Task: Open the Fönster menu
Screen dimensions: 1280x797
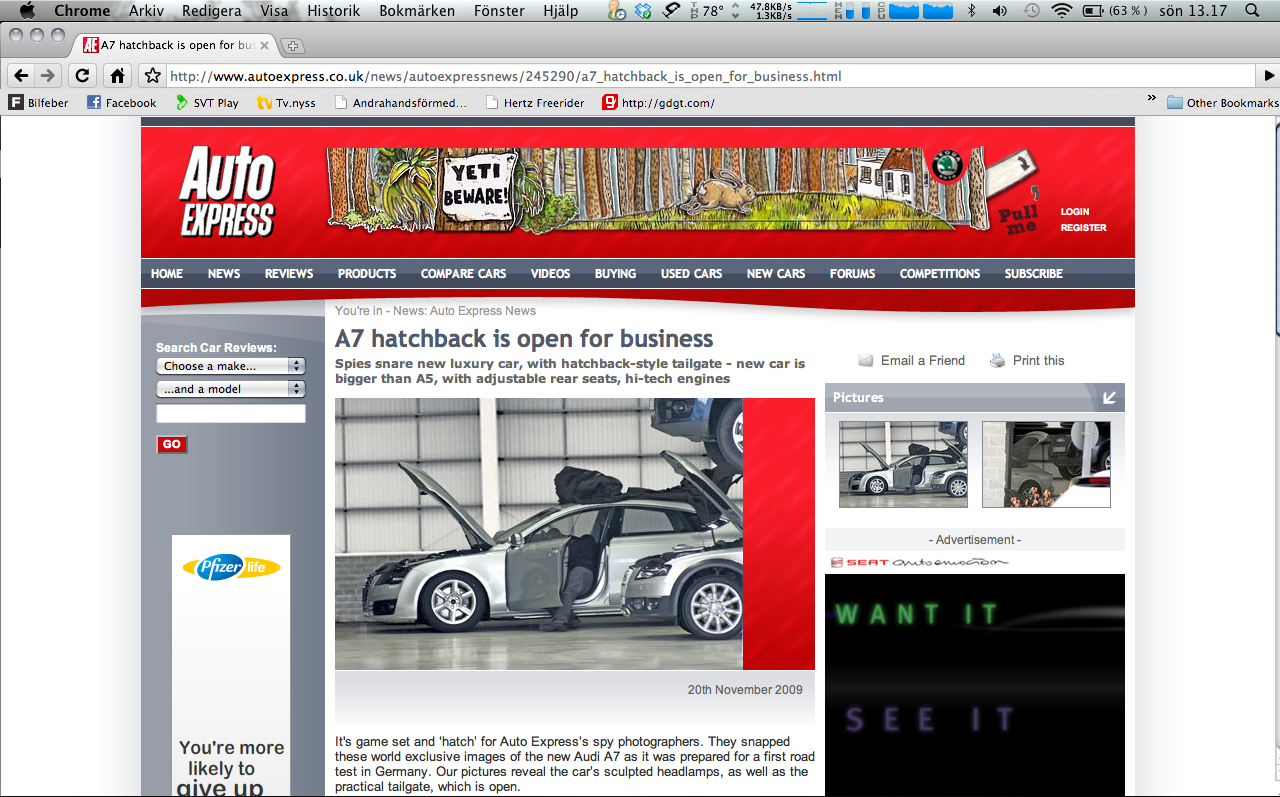Action: click(499, 11)
